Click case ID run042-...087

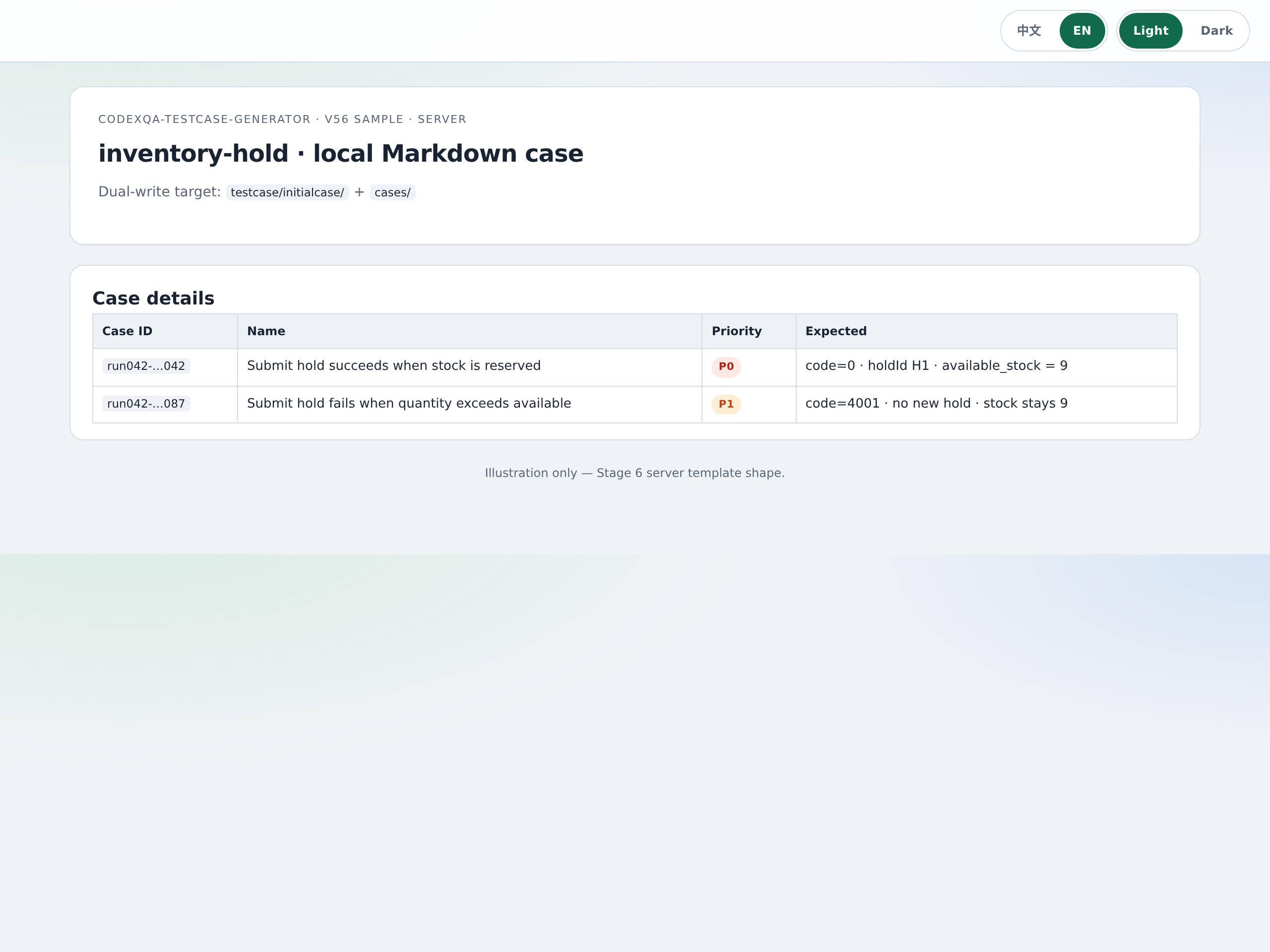click(146, 404)
